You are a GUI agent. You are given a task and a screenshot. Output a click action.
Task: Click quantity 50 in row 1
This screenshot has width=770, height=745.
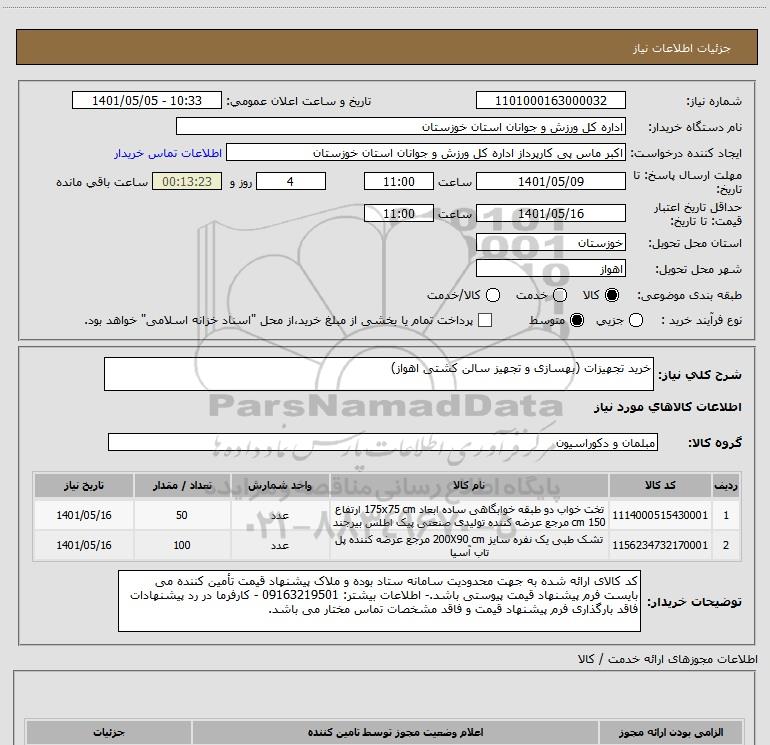pyautogui.click(x=182, y=515)
